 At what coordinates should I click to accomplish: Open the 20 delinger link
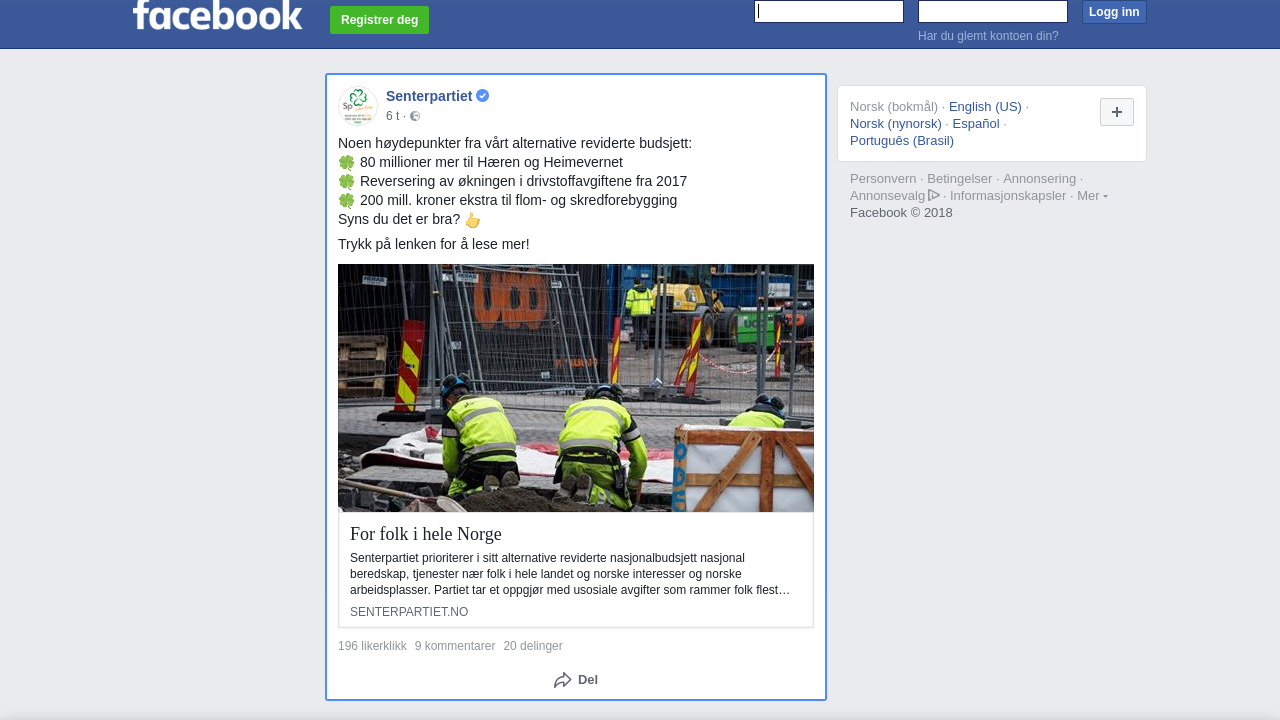(x=533, y=646)
